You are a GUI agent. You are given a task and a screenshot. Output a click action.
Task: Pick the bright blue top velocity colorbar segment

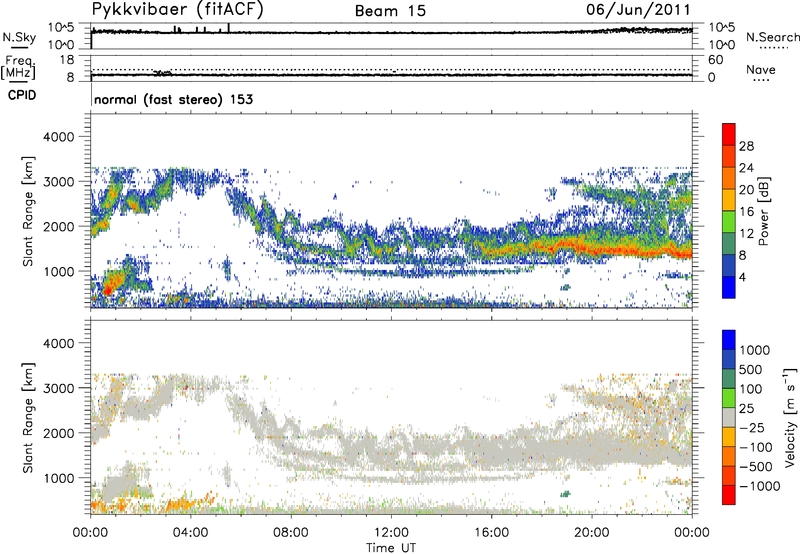tap(729, 340)
